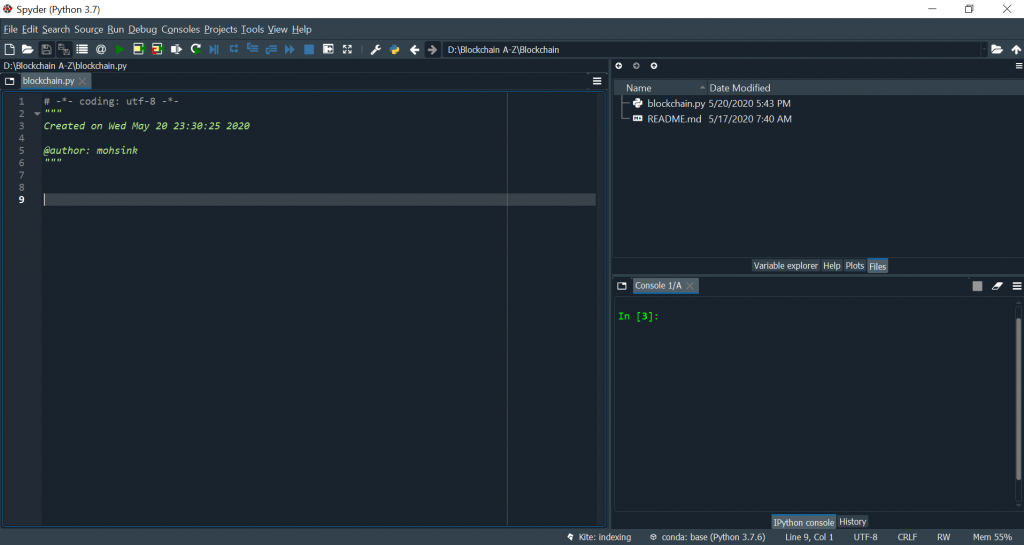Toggle fullscreen mode icon in toolbar
The width and height of the screenshot is (1024, 545).
(x=347, y=49)
